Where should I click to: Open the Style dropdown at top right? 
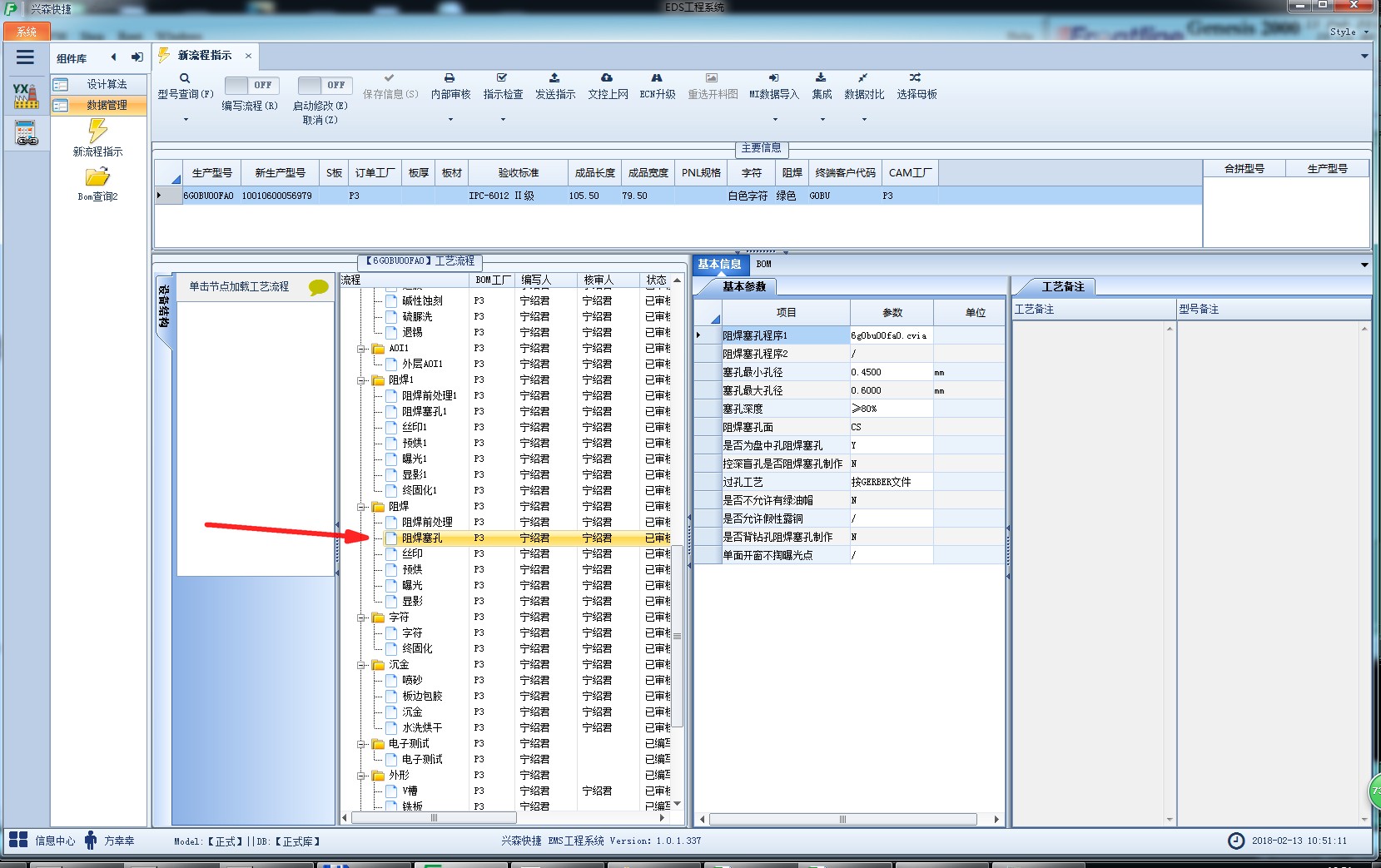click(1349, 32)
